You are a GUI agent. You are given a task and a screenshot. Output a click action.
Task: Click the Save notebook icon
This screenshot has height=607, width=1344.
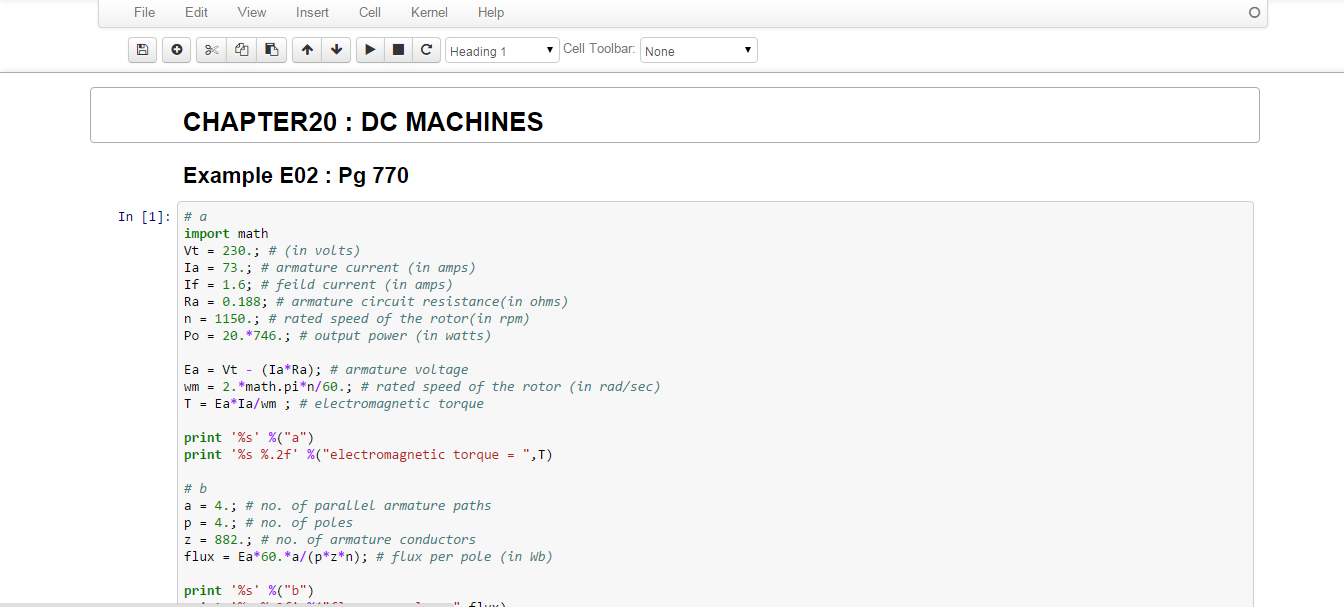142,50
